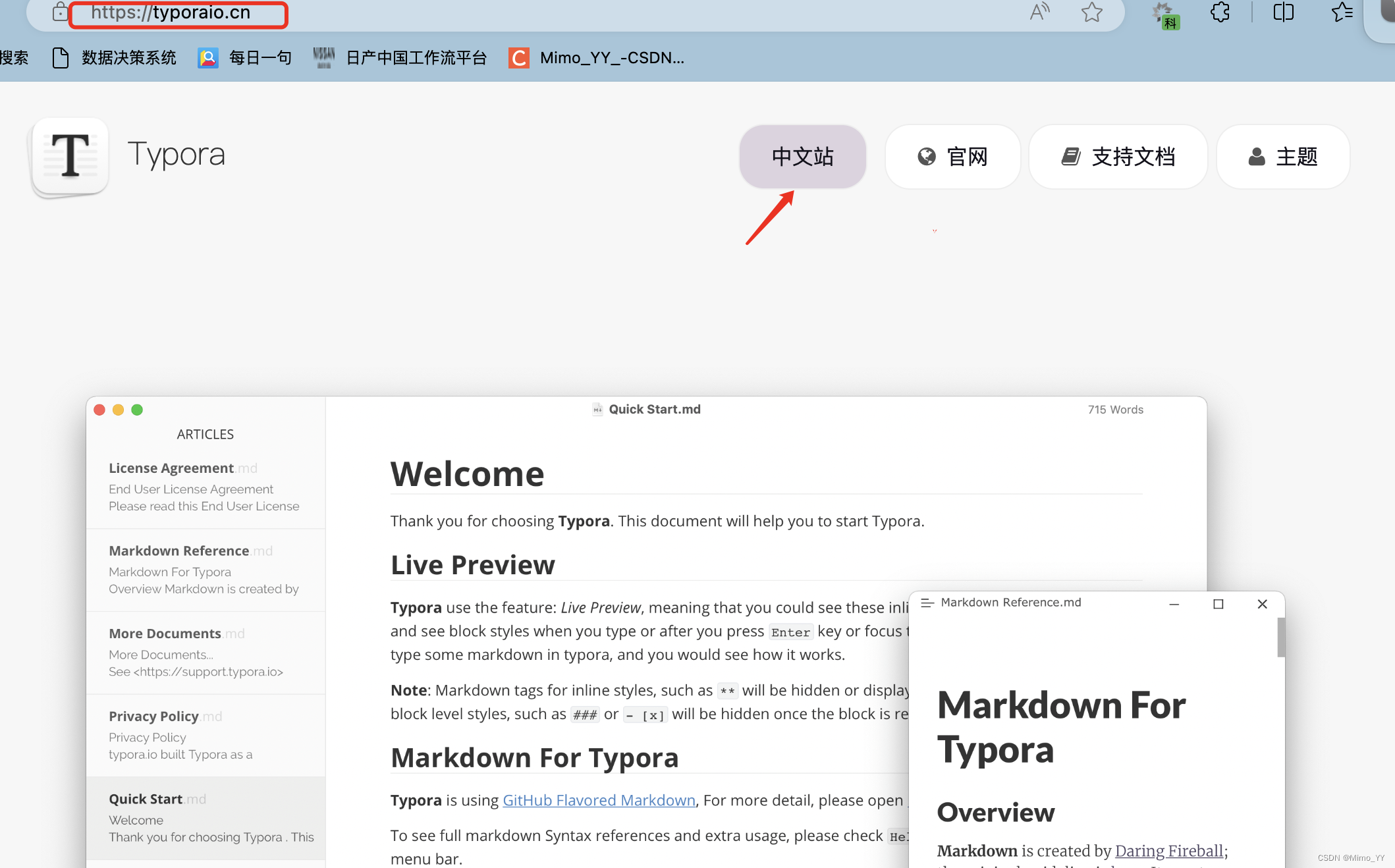The image size is (1395, 868).
Task: Click the Typora T logo icon
Action: click(70, 157)
